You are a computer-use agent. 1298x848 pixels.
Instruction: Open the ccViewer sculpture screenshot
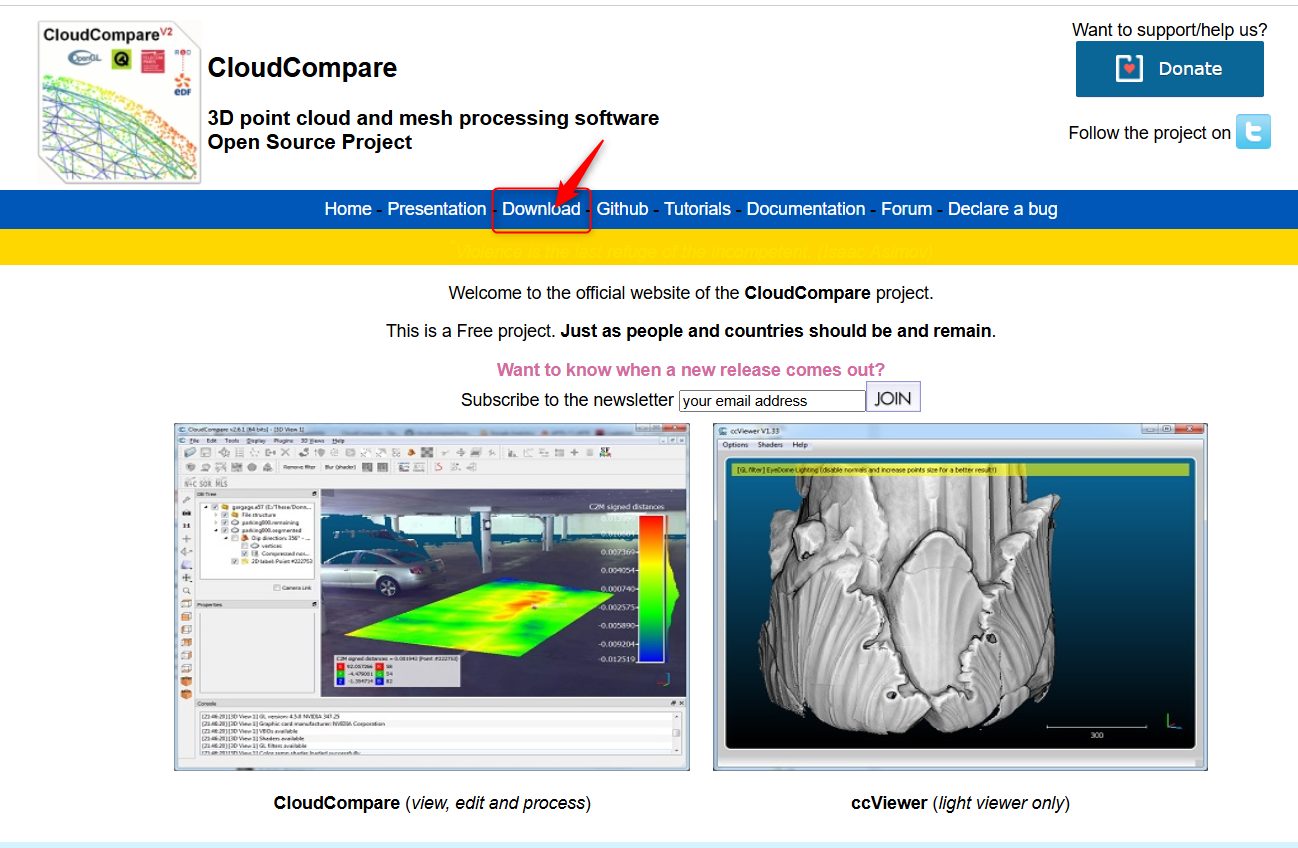pyautogui.click(x=959, y=596)
